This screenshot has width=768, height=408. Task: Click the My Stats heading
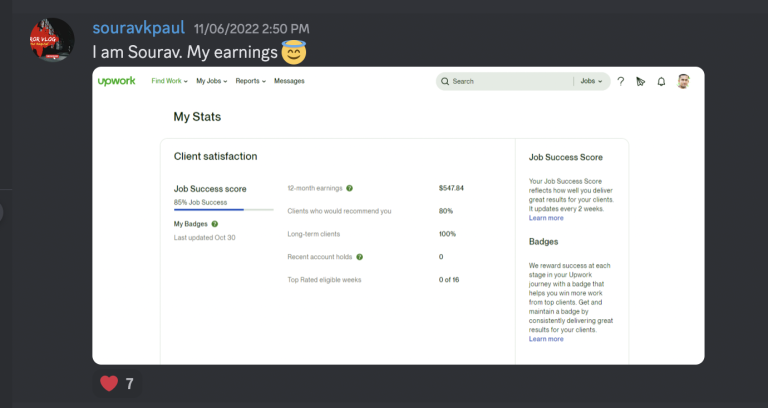pyautogui.click(x=197, y=117)
